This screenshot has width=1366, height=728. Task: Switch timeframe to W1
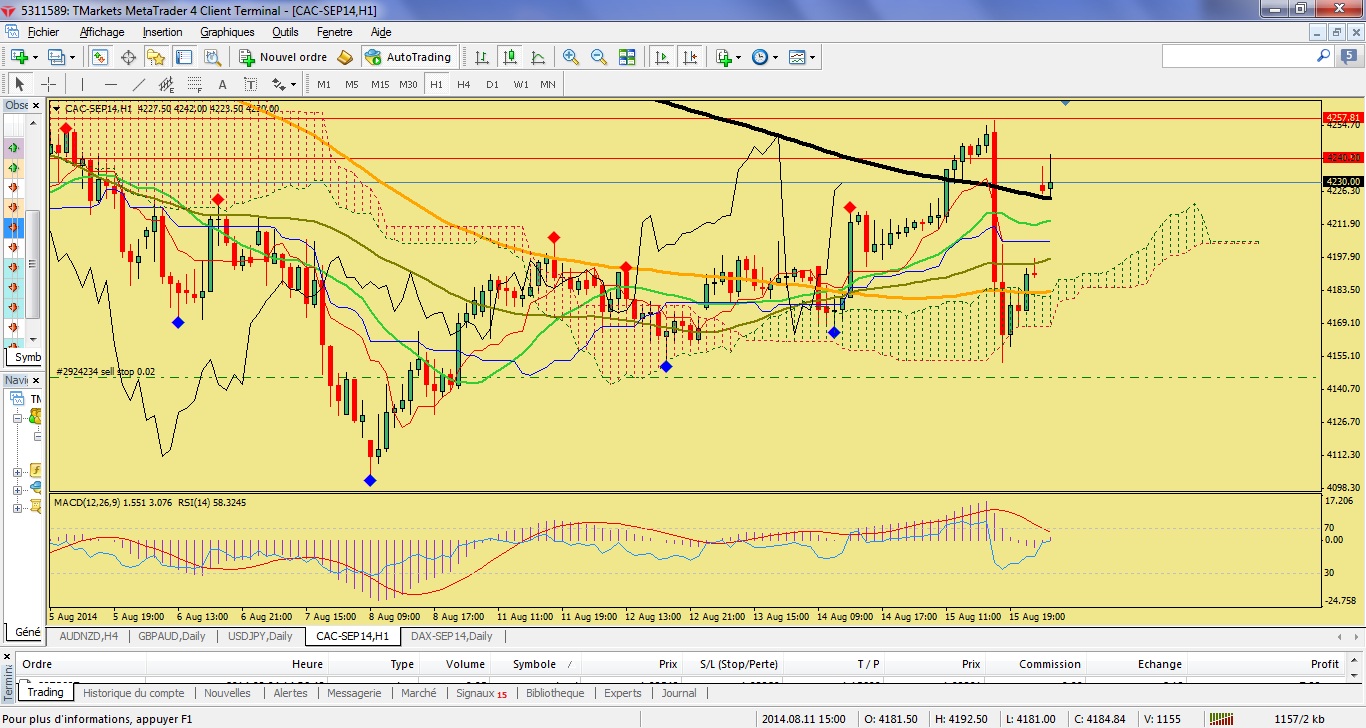521,84
